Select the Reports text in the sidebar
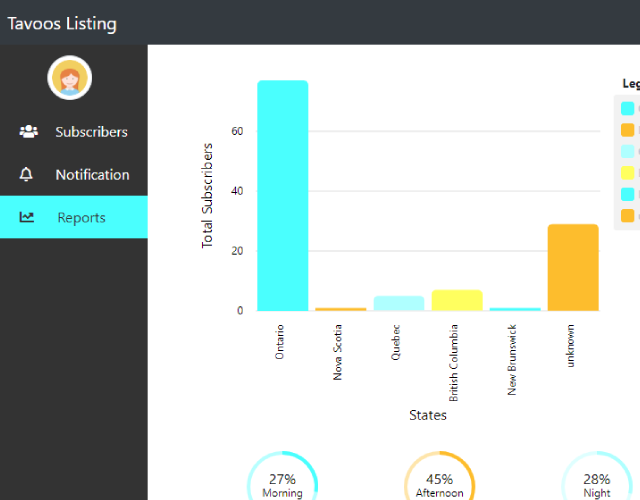The width and height of the screenshot is (640, 500). (x=81, y=217)
